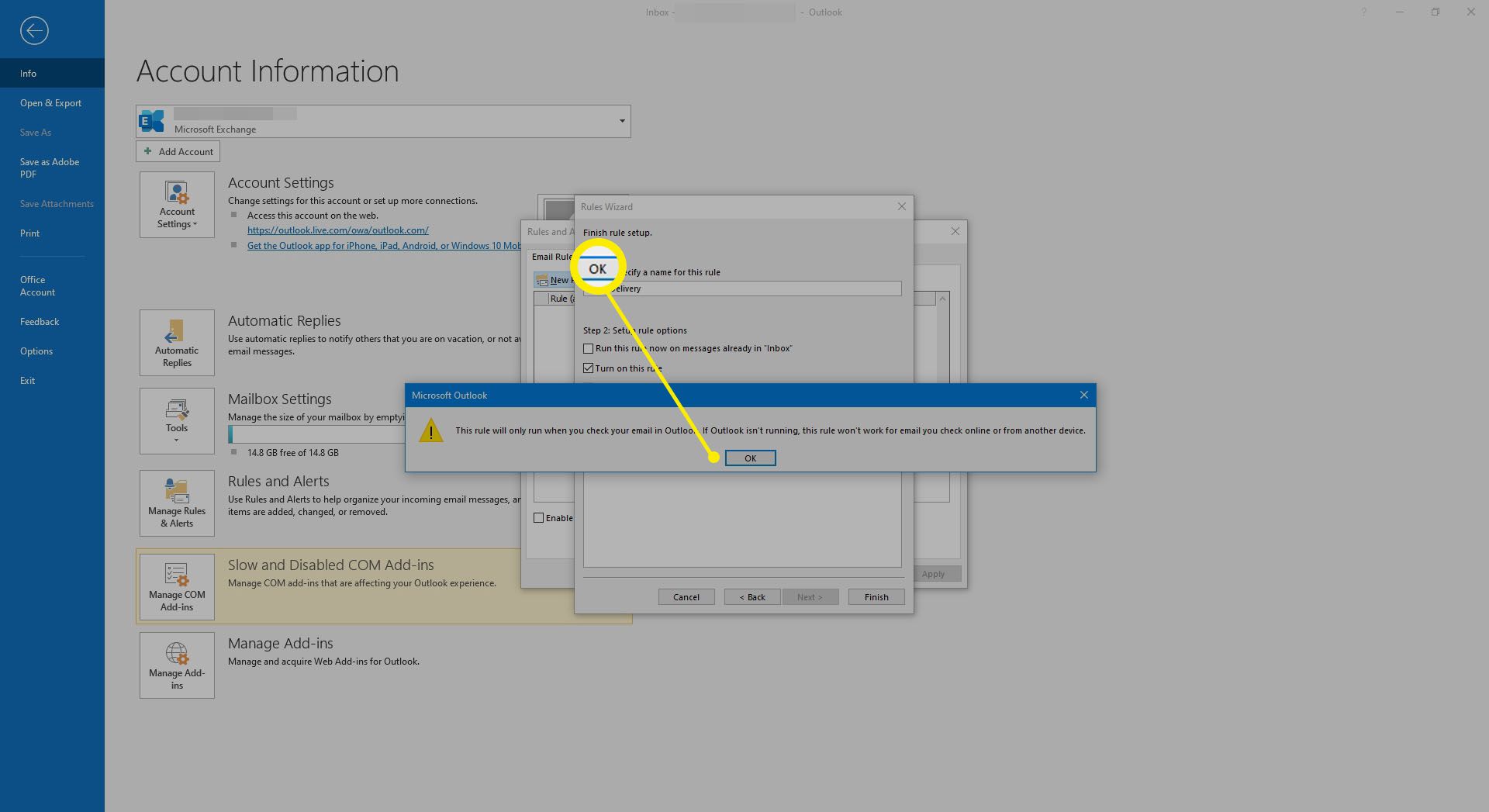
Task: Click the rule description box in Rules Wizard
Action: click(742, 520)
